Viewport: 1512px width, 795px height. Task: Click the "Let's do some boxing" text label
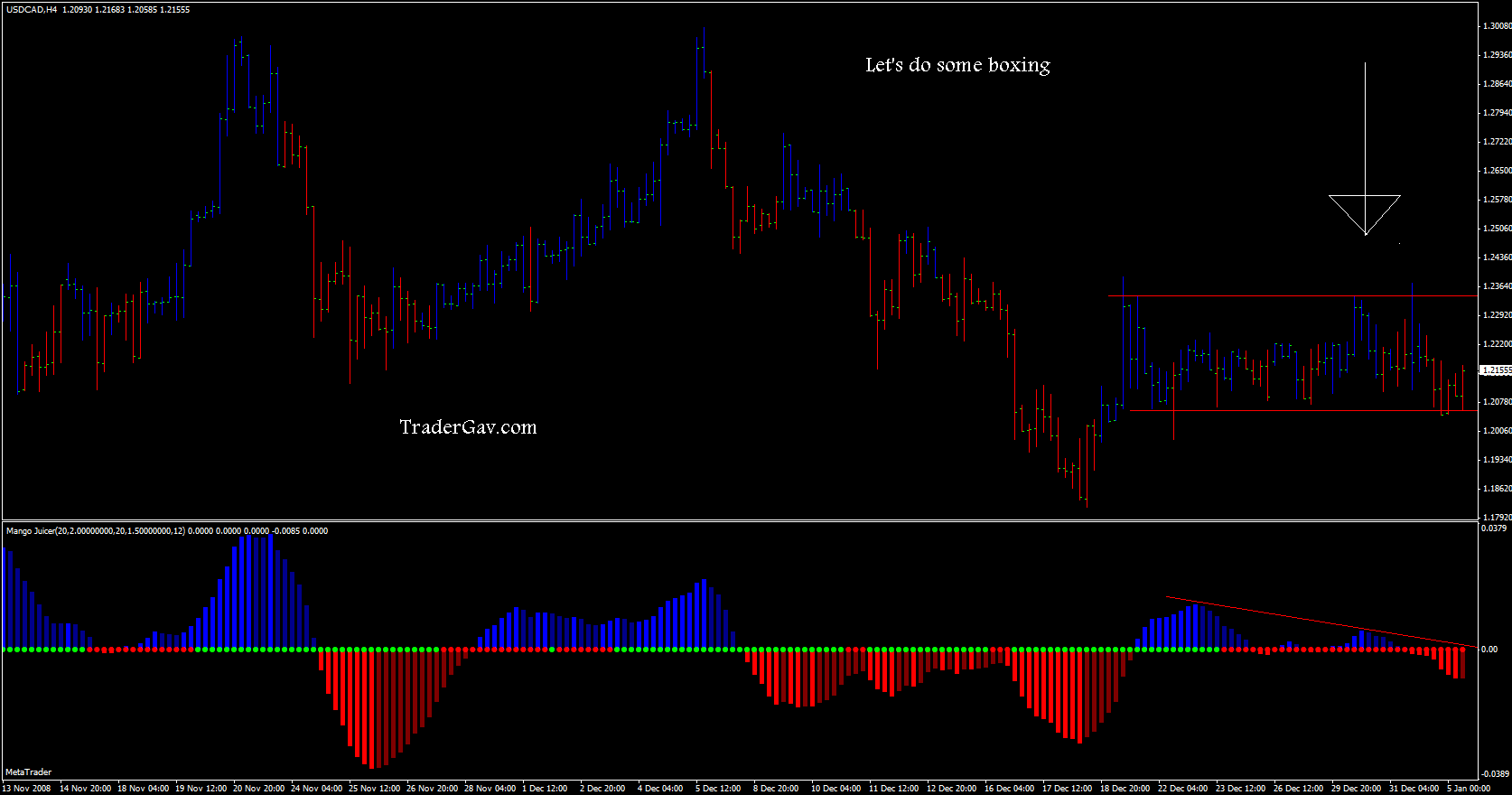pos(957,65)
